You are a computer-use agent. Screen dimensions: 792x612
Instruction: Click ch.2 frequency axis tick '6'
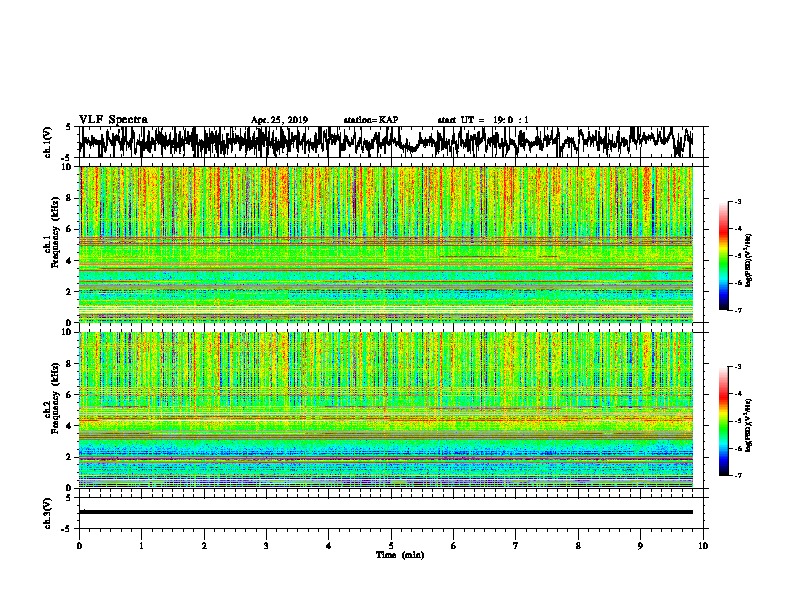(x=70, y=395)
